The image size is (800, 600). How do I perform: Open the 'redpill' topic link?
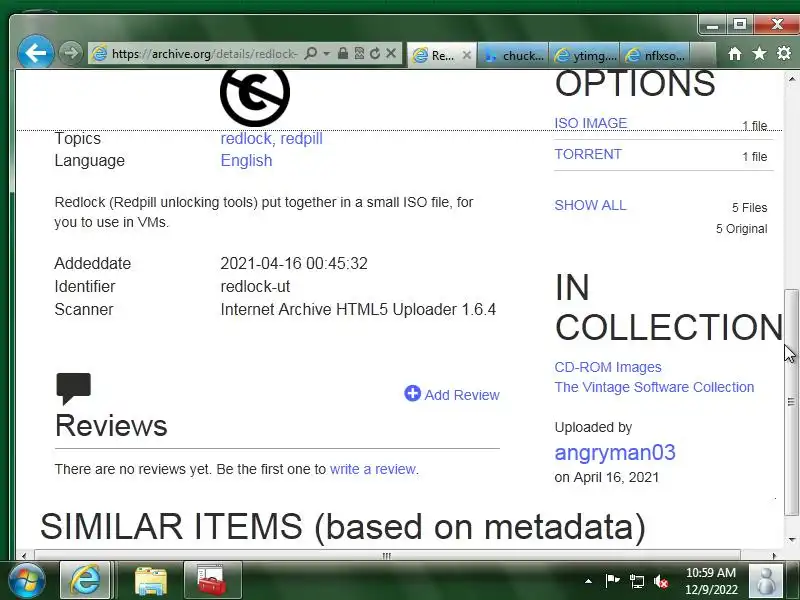coord(302,139)
